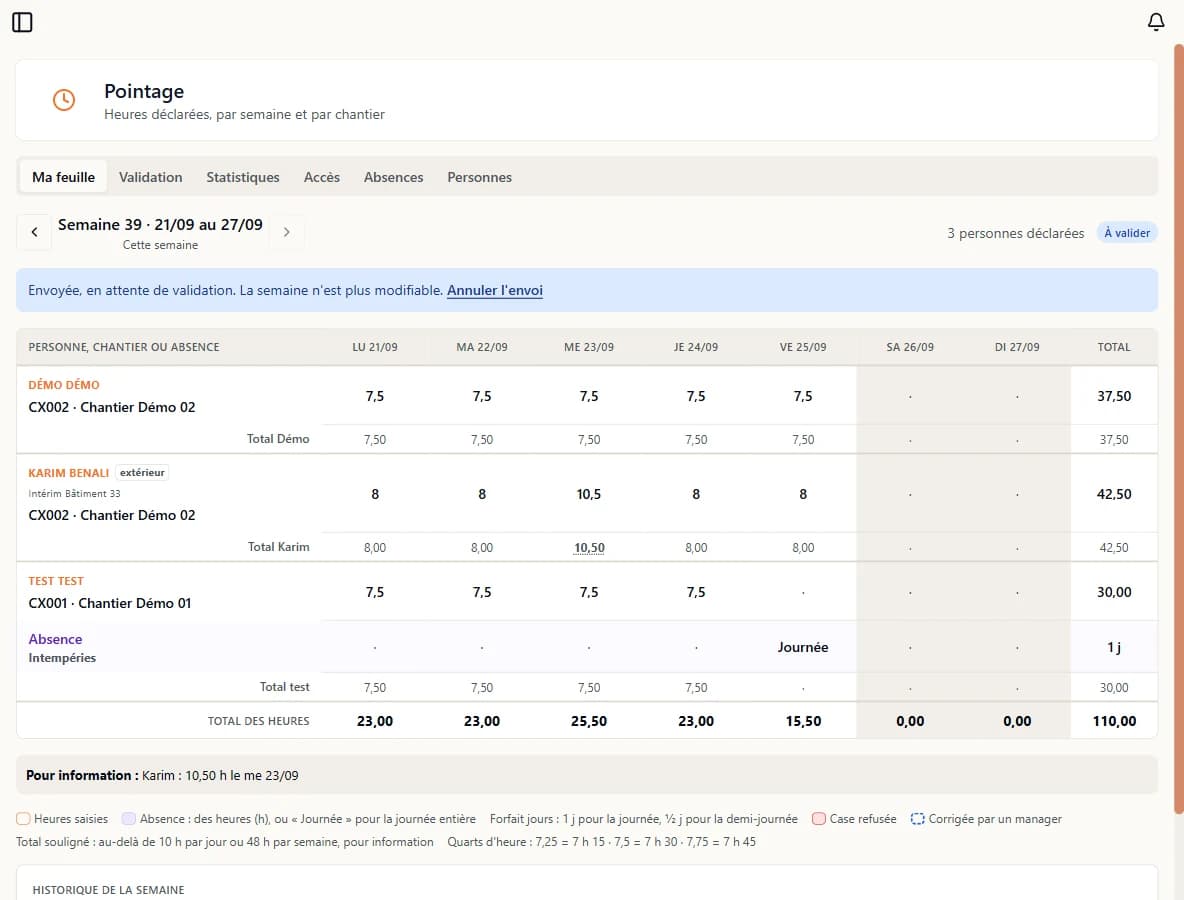Select the Accès tab
This screenshot has width=1184, height=900.
pos(322,177)
